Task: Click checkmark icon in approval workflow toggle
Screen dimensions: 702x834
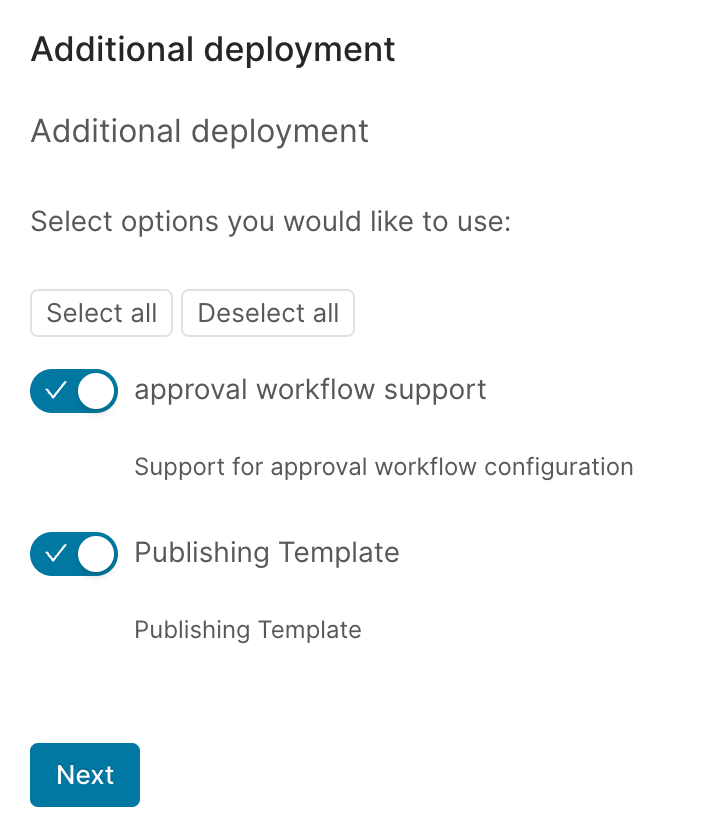Action: [56, 391]
